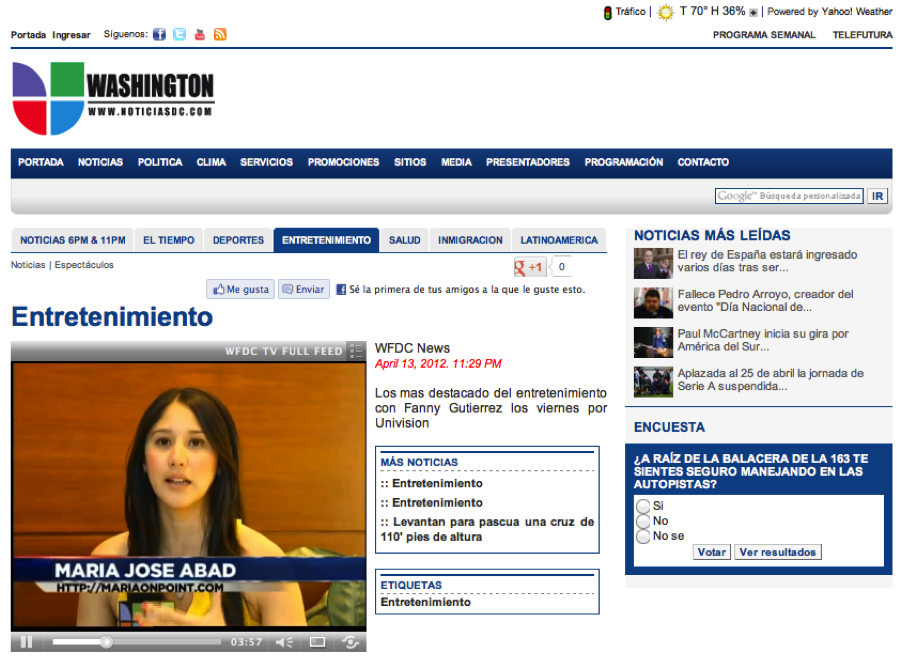The width and height of the screenshot is (902, 659).
Task: Open the RSS feed icon
Action: click(220, 35)
